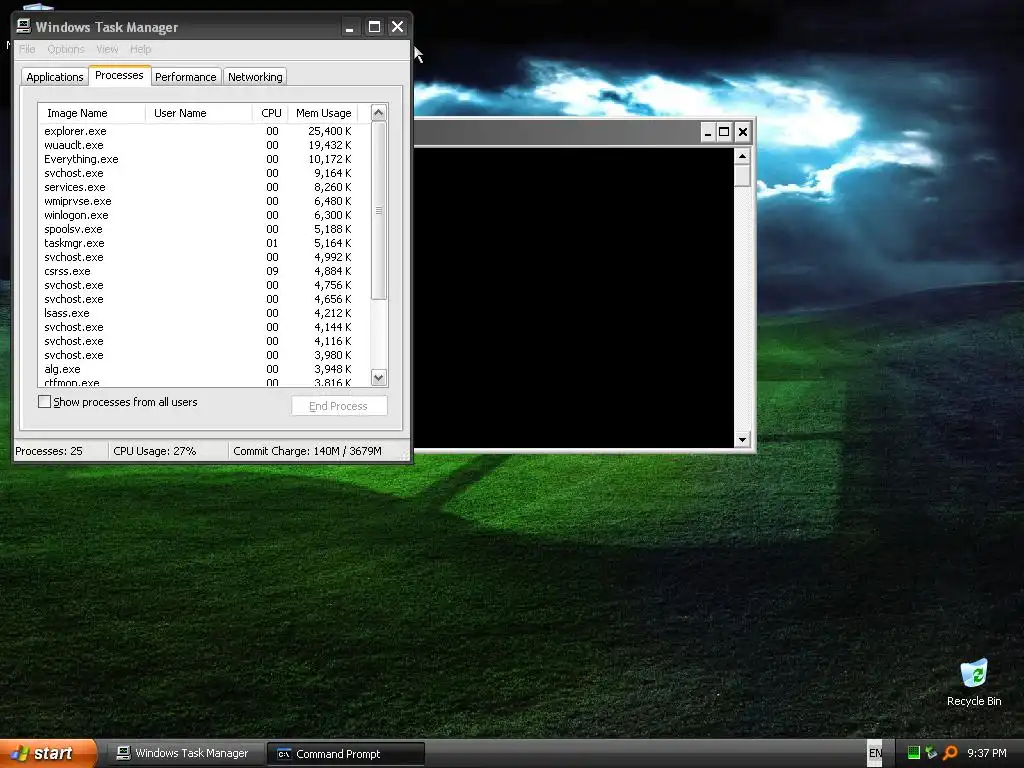Select the services.exe process row

click(x=204, y=187)
